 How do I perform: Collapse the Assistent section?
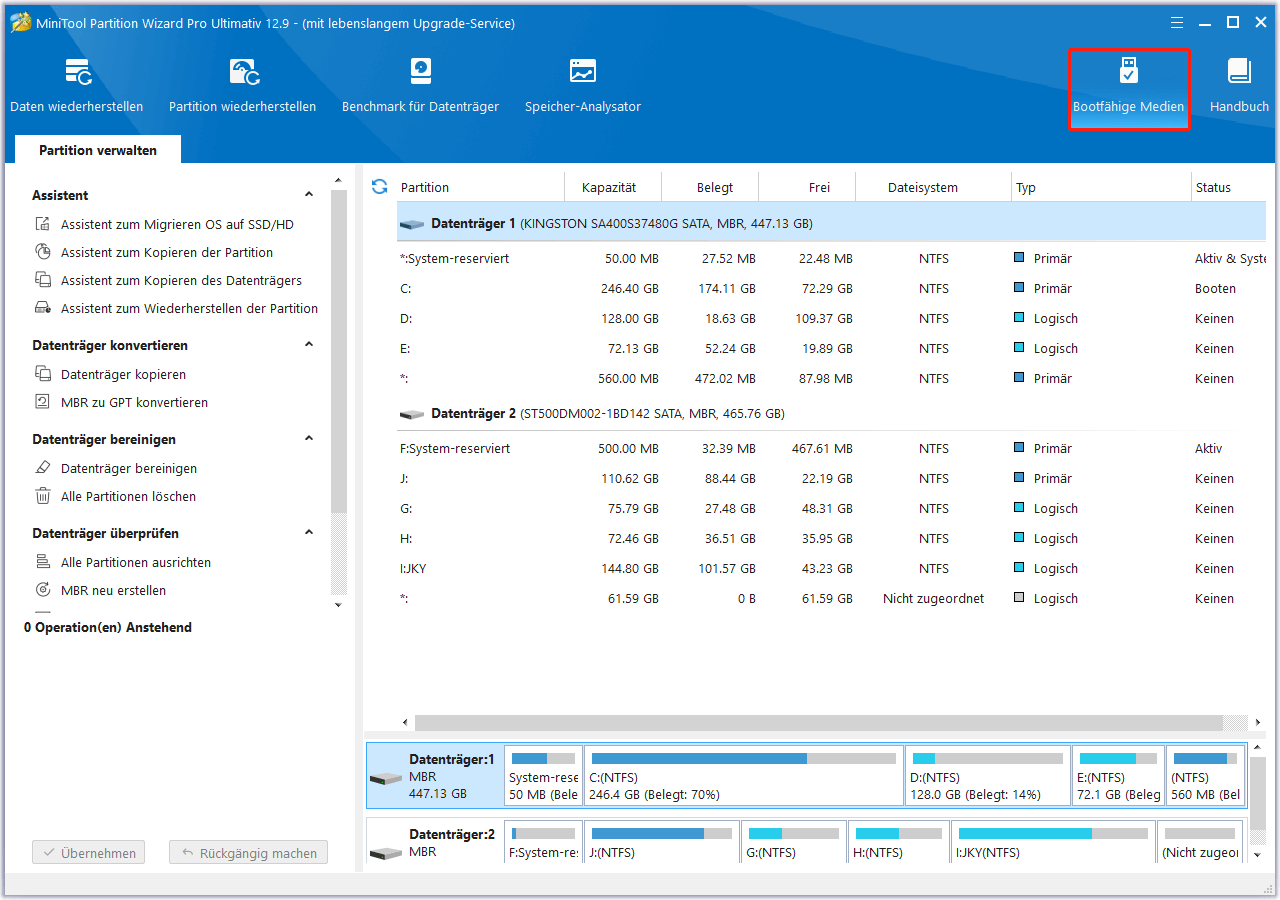(x=309, y=195)
